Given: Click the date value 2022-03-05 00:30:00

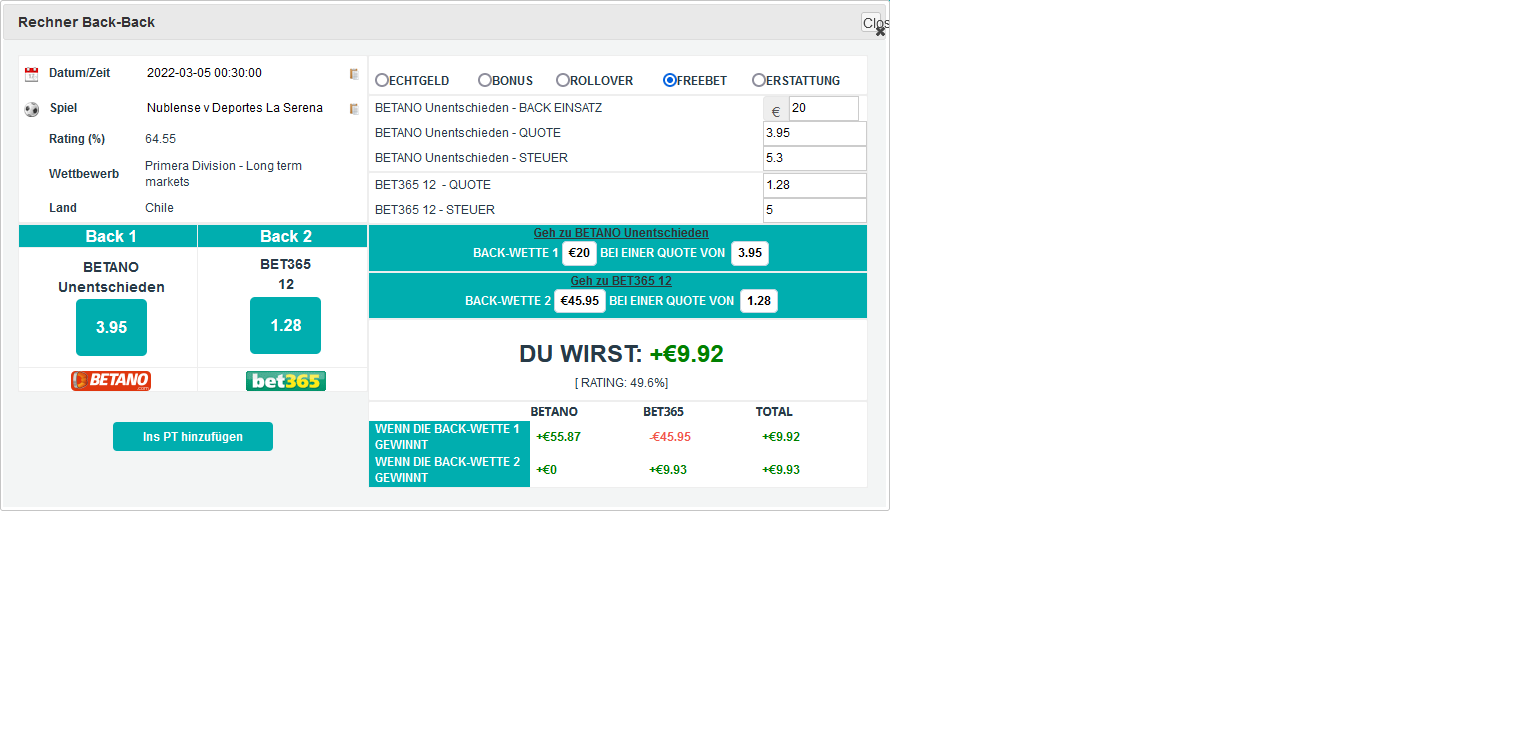Looking at the screenshot, I should [x=204, y=73].
